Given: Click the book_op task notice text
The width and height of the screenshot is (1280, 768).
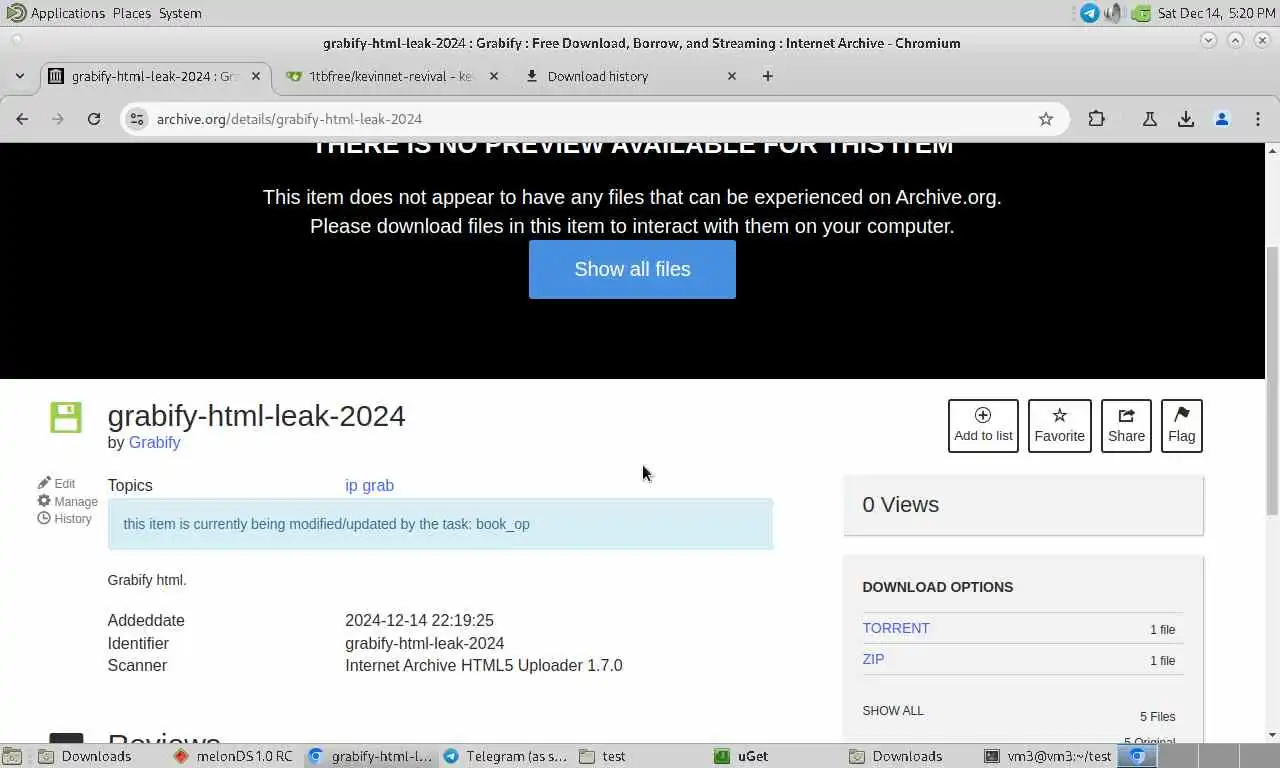Looking at the screenshot, I should pyautogui.click(x=326, y=524).
